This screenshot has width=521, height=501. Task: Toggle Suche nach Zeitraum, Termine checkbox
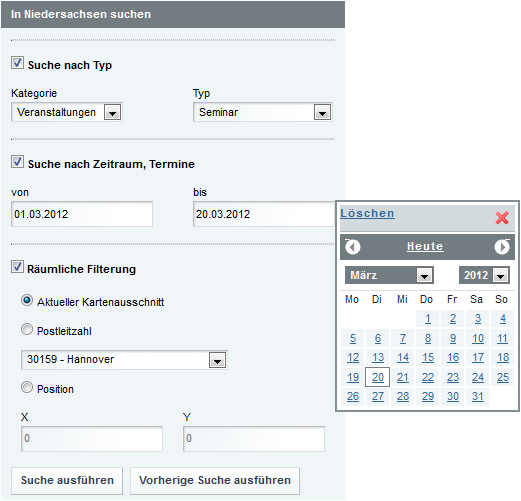coord(17,162)
